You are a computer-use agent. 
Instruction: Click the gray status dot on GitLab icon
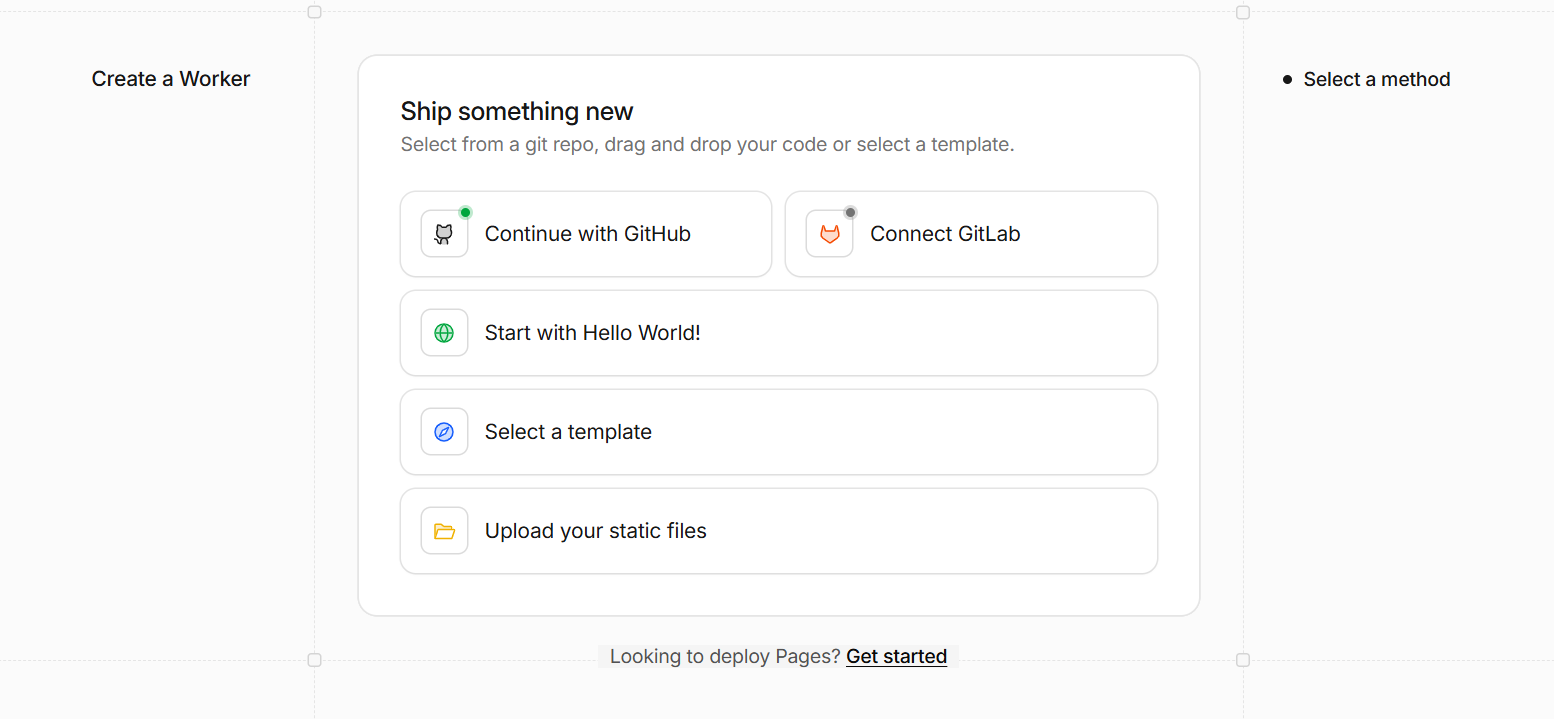[850, 212]
